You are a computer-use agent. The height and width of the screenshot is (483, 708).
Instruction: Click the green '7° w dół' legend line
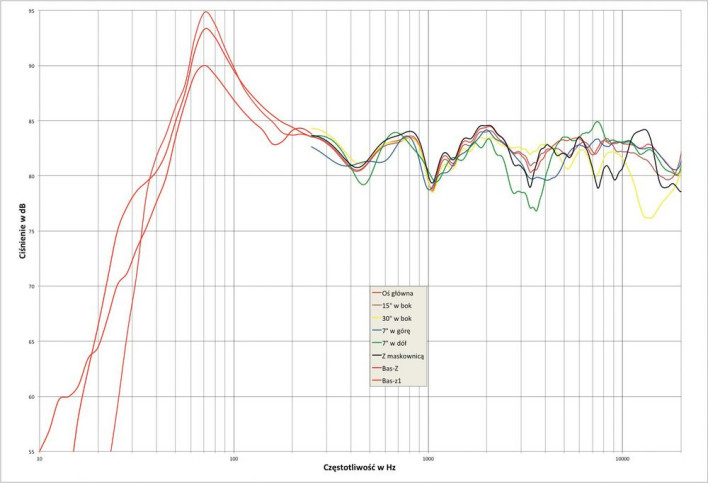[x=378, y=341]
